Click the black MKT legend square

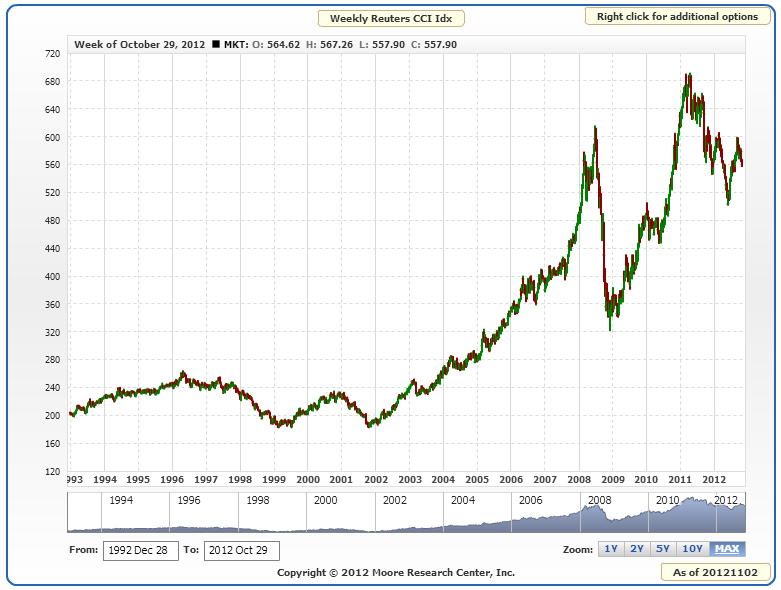(x=217, y=45)
